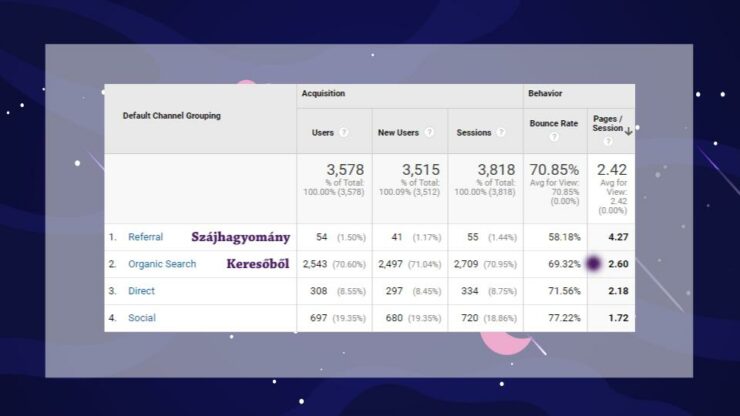Click the Organic Search bounce rate 69.32%
740x416 pixels.
click(564, 264)
